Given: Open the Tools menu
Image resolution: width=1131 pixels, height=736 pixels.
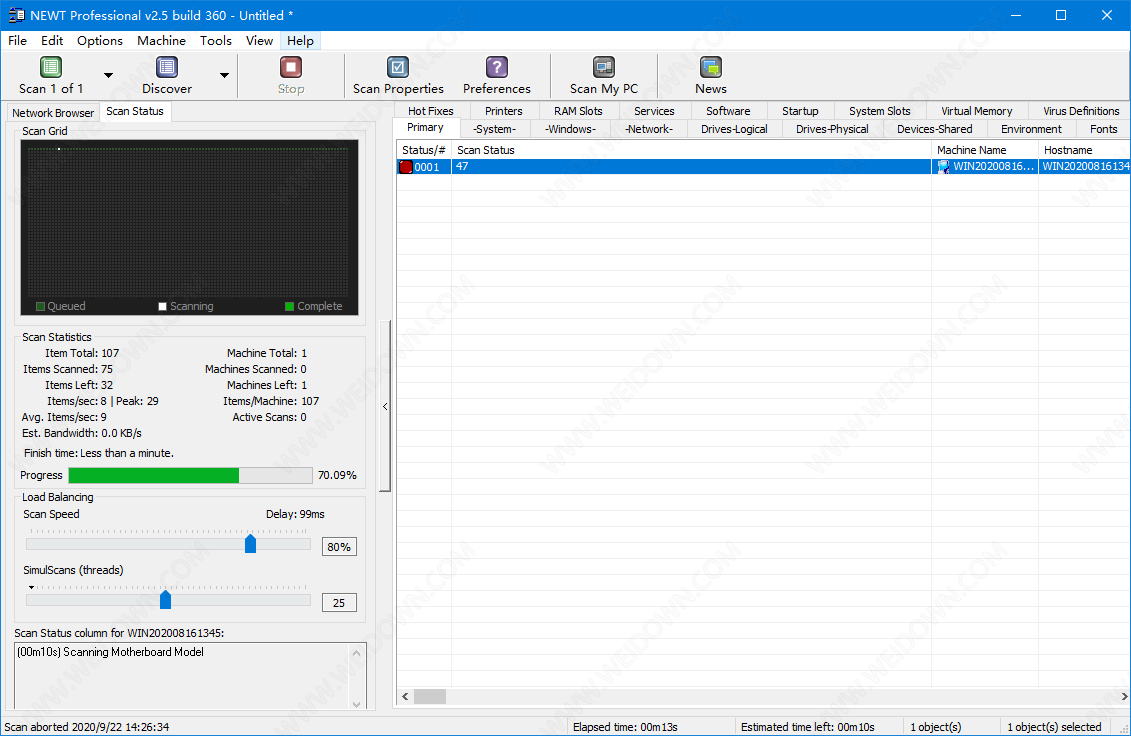Looking at the screenshot, I should (x=216, y=40).
